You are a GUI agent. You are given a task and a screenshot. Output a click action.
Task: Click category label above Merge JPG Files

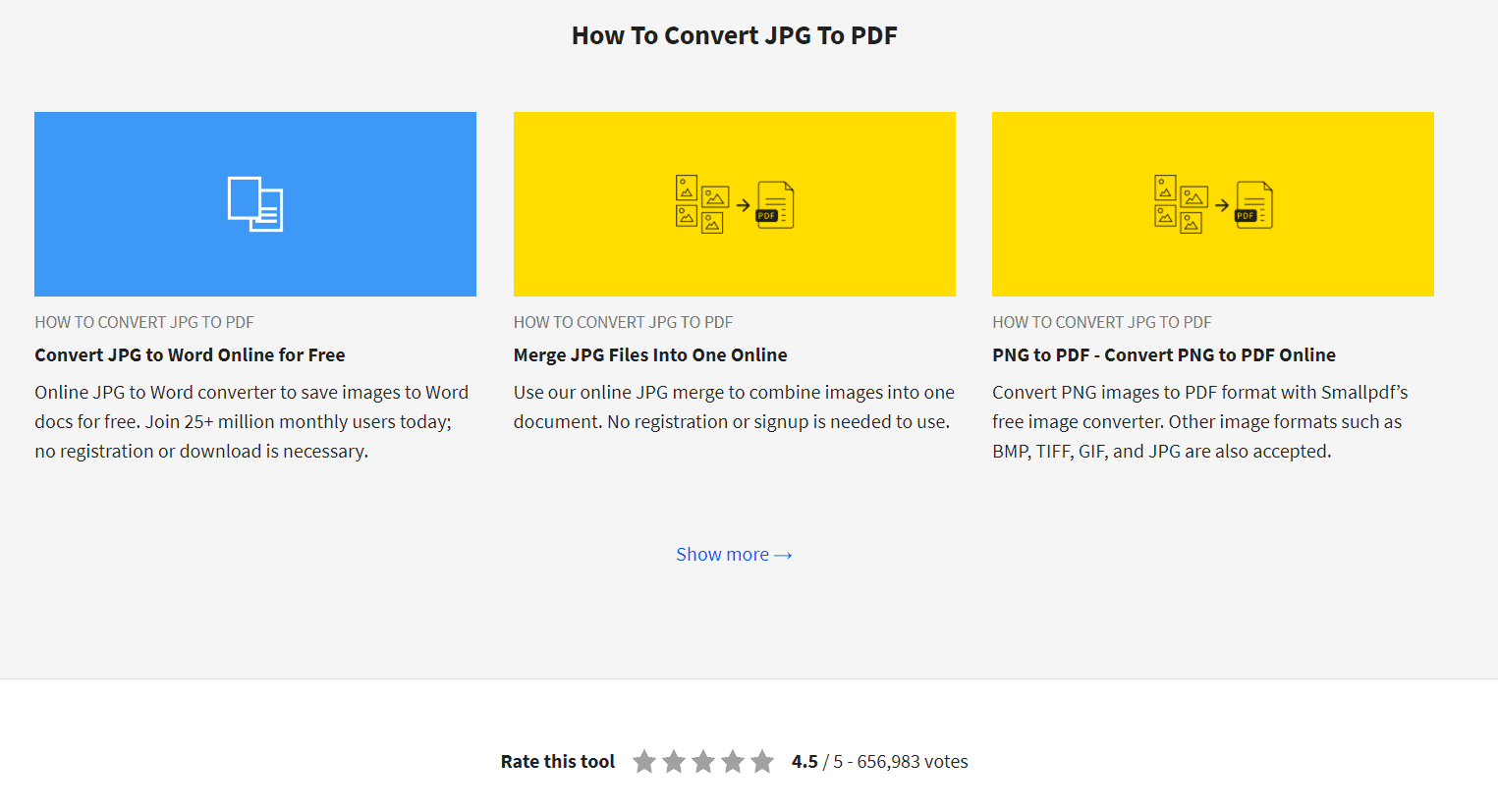point(623,322)
